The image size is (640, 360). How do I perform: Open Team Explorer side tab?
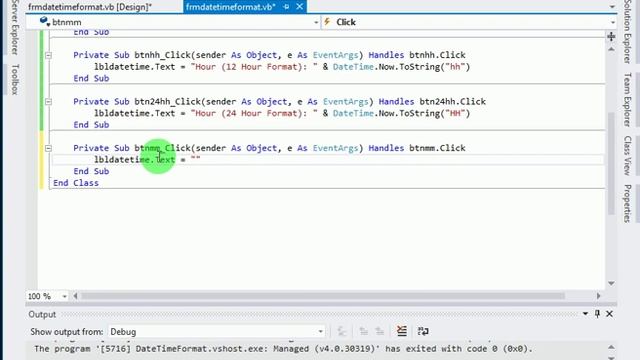pos(627,100)
